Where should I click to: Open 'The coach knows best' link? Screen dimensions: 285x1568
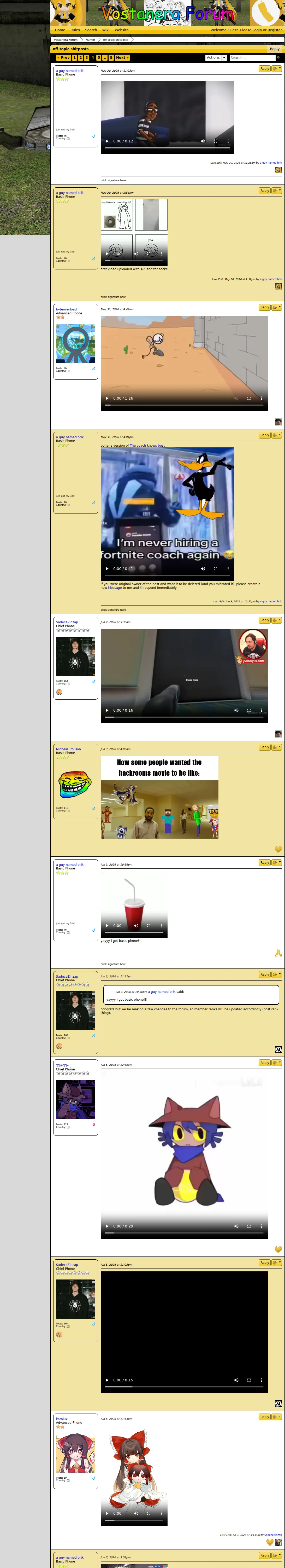pyautogui.click(x=147, y=446)
